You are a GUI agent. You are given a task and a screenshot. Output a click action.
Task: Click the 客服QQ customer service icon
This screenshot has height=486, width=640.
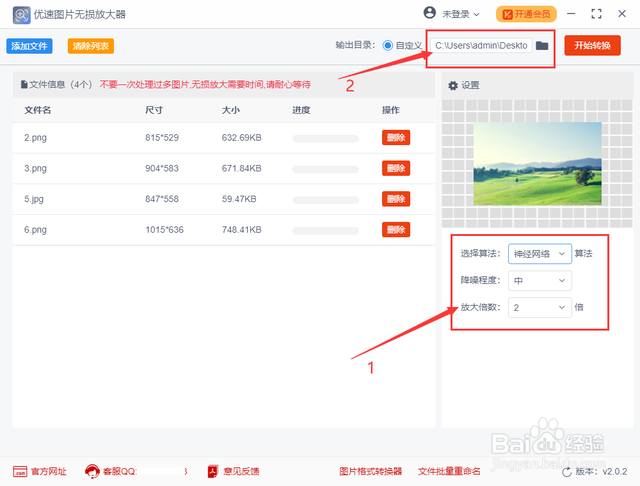click(x=92, y=471)
